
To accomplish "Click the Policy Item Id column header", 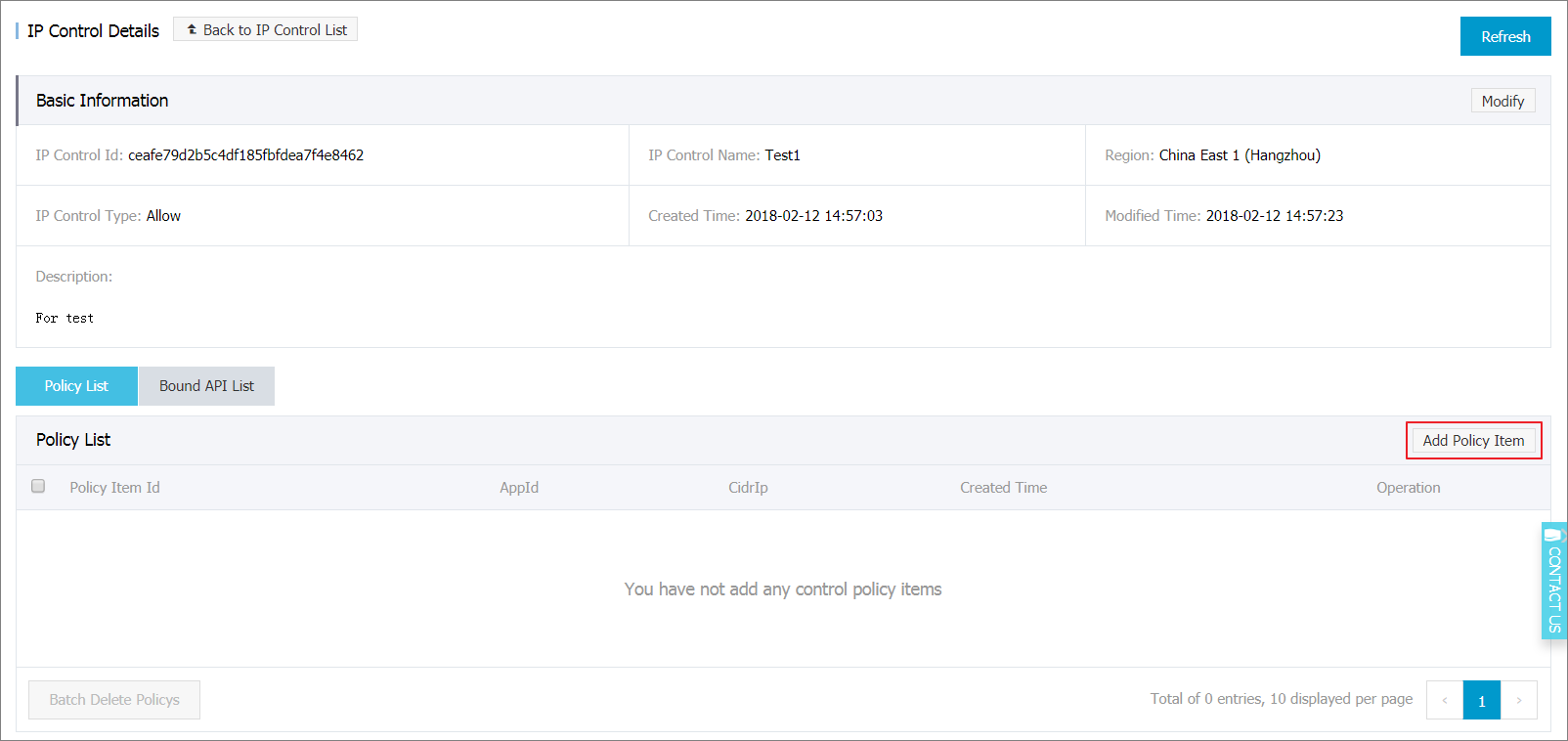I will pyautogui.click(x=114, y=488).
